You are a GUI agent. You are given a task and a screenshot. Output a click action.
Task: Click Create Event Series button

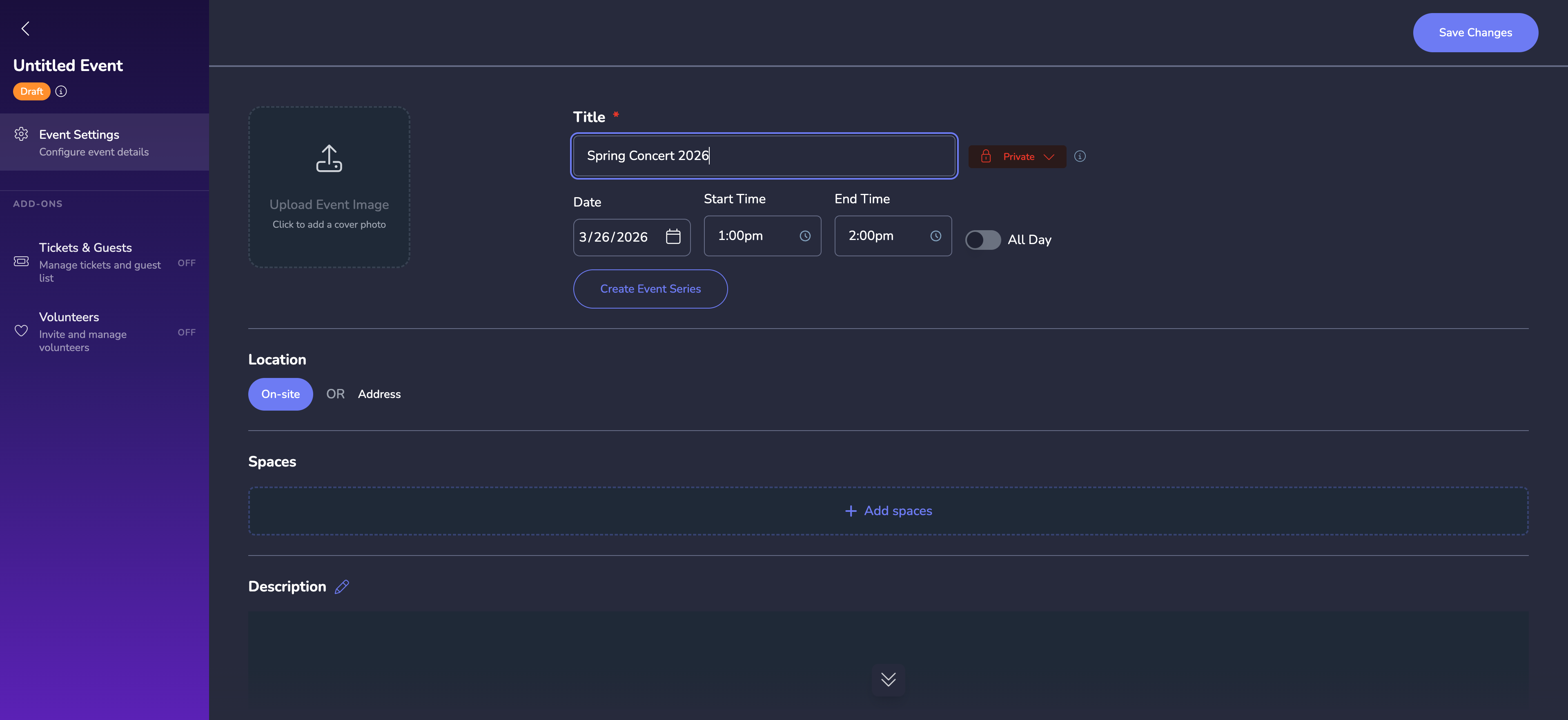pos(650,289)
